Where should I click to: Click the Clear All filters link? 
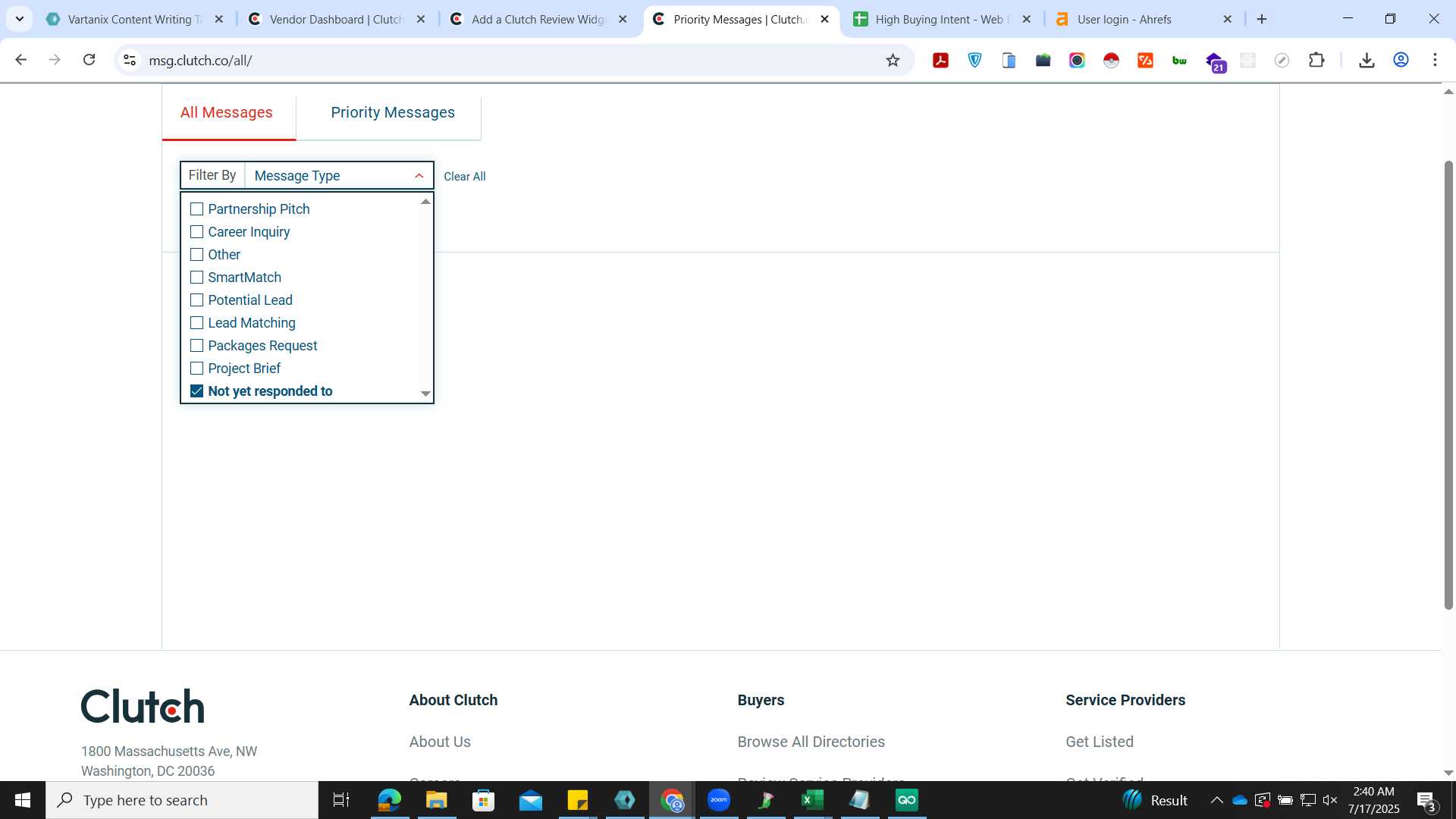[x=464, y=177]
